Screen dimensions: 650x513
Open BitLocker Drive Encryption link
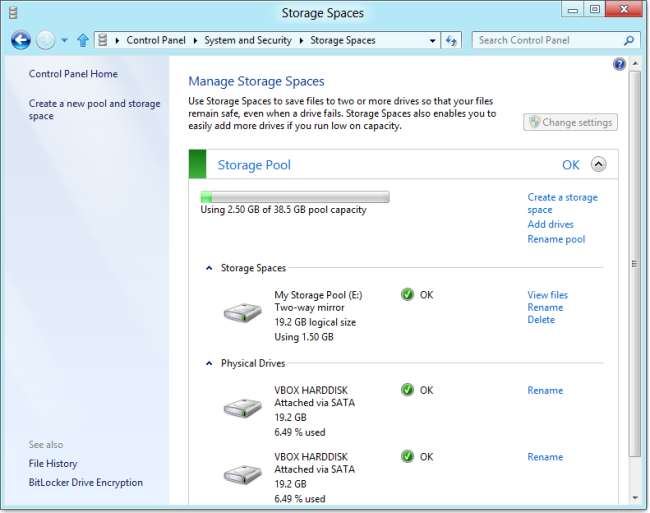[x=86, y=483]
